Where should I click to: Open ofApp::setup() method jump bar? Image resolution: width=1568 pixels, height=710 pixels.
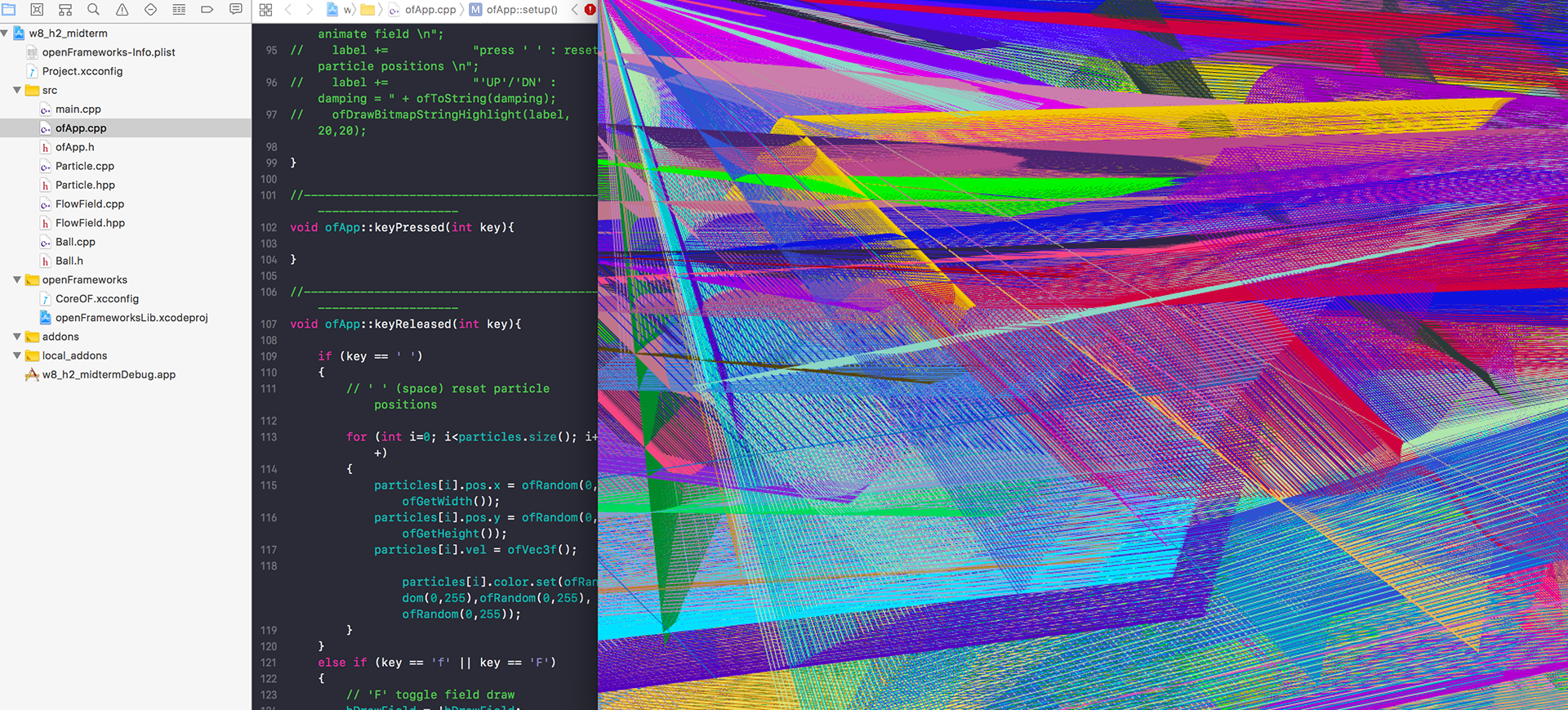(513, 10)
